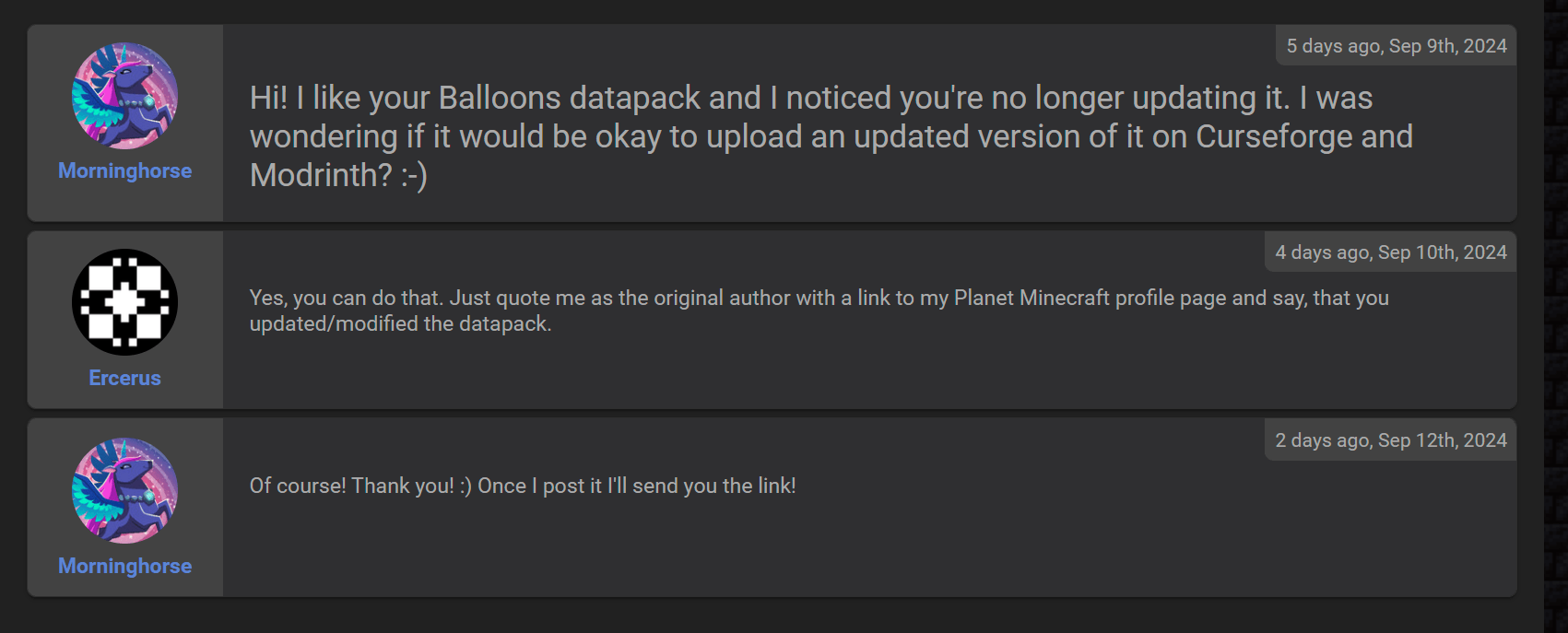Click 'Planet Minecraft' text in Ercerus's reply

tap(1032, 298)
